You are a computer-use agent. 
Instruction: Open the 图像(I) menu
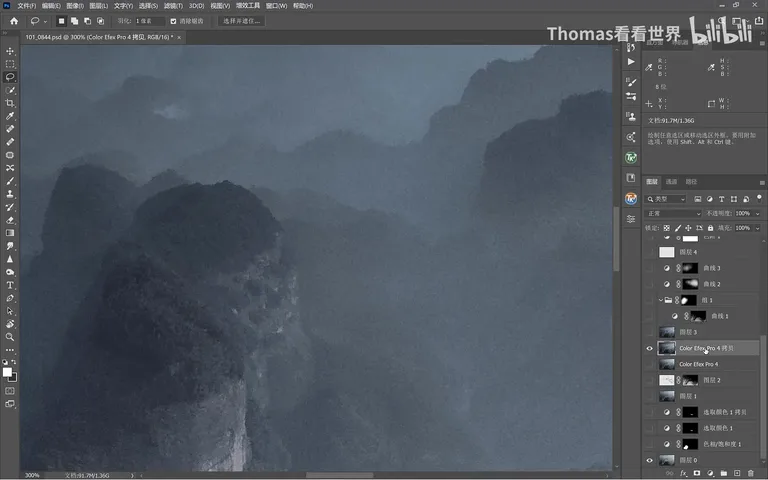(x=74, y=6)
